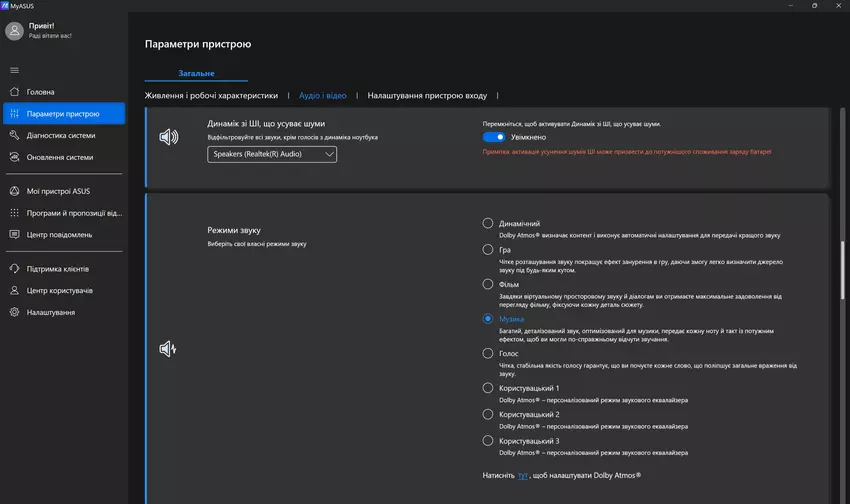
Task: Open Підтримка клієнтів headset icon
Action: [x=14, y=269]
